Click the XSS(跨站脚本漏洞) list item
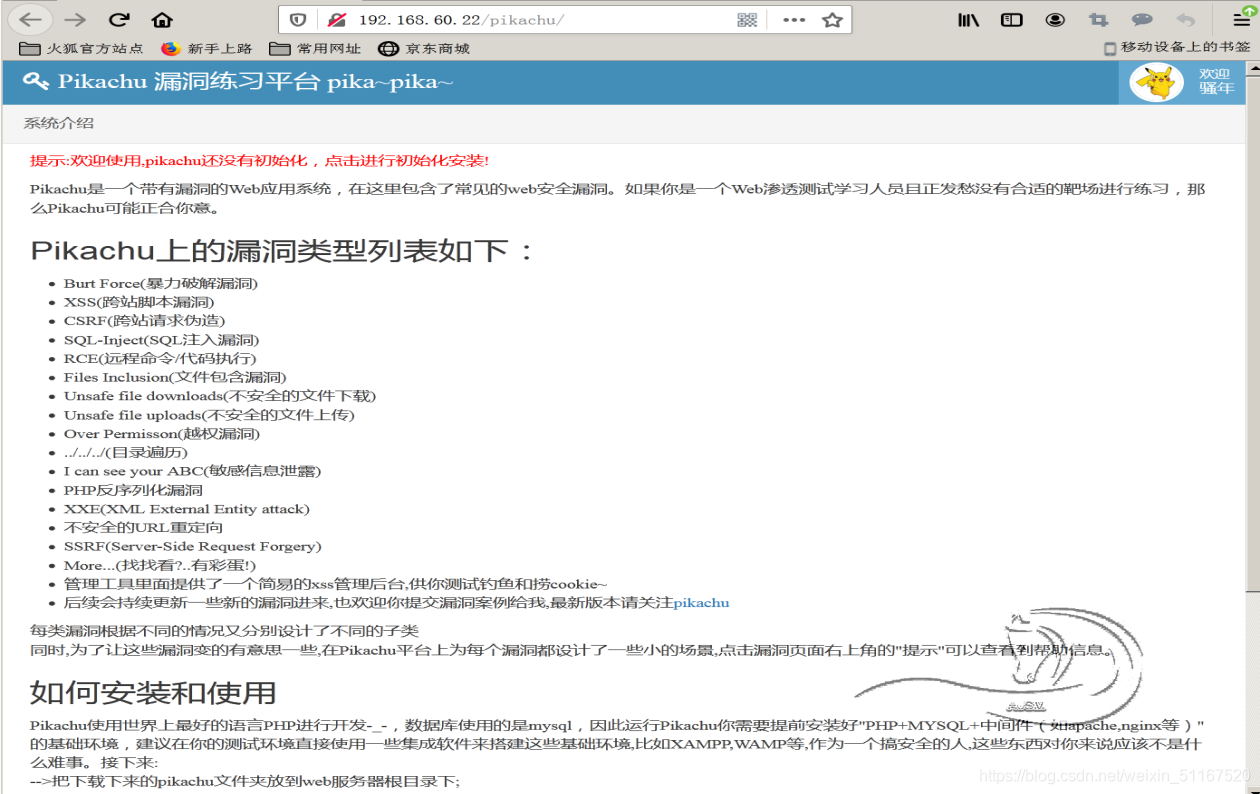 tap(139, 302)
